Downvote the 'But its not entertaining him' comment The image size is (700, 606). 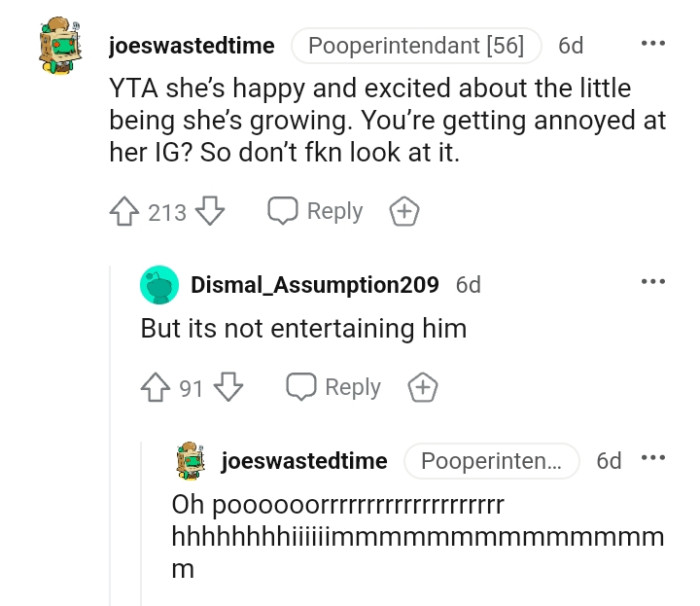(228, 387)
